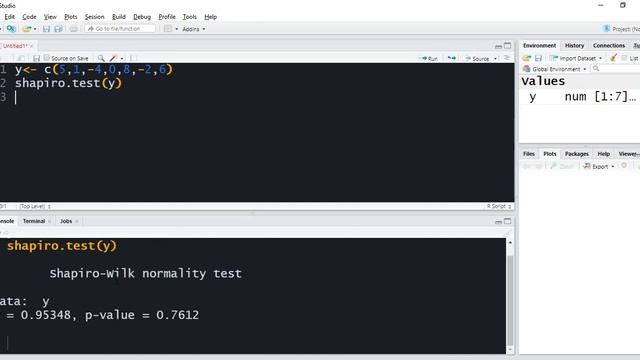Screen dimensions: 640x360
Task: Minimize the source editor pane
Action: pos(498,46)
